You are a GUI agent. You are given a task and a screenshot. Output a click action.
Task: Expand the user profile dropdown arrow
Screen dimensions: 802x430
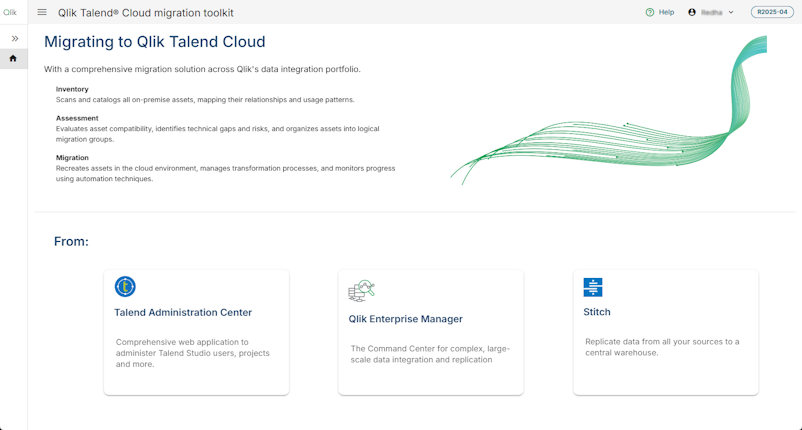[731, 13]
